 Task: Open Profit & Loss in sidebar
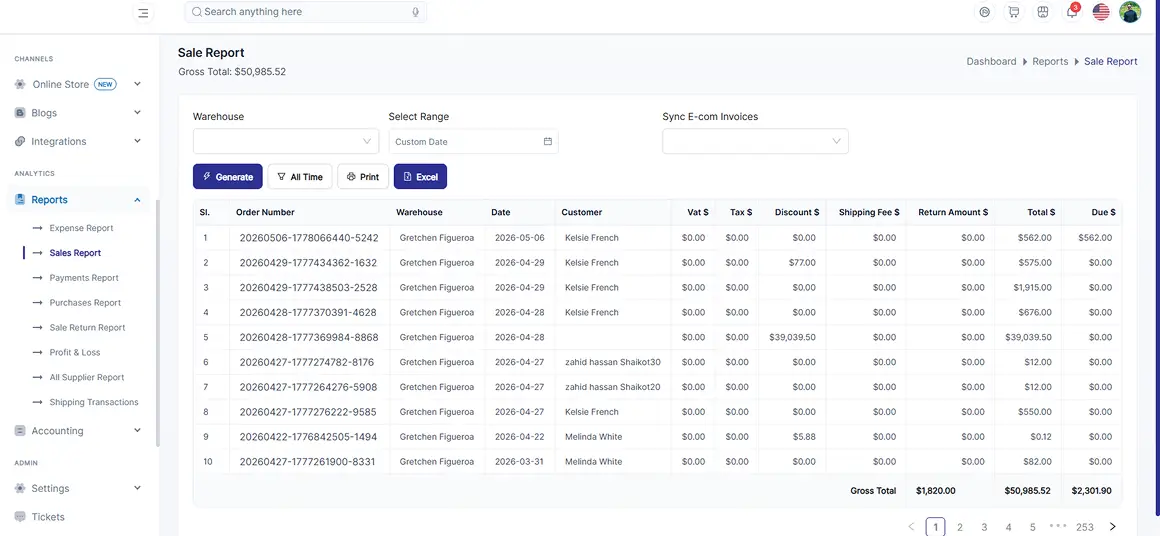click(75, 353)
